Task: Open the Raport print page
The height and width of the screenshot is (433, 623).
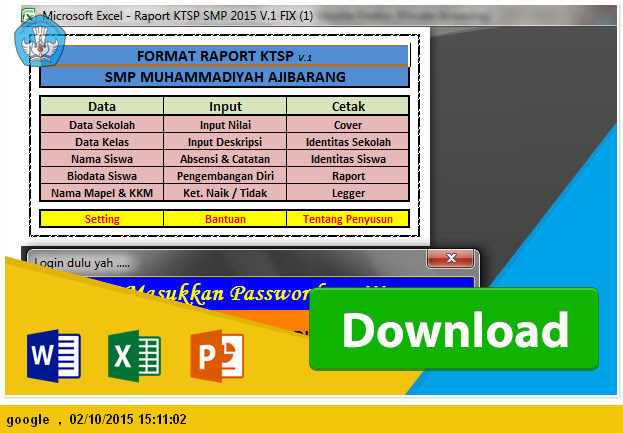Action: tap(348, 176)
